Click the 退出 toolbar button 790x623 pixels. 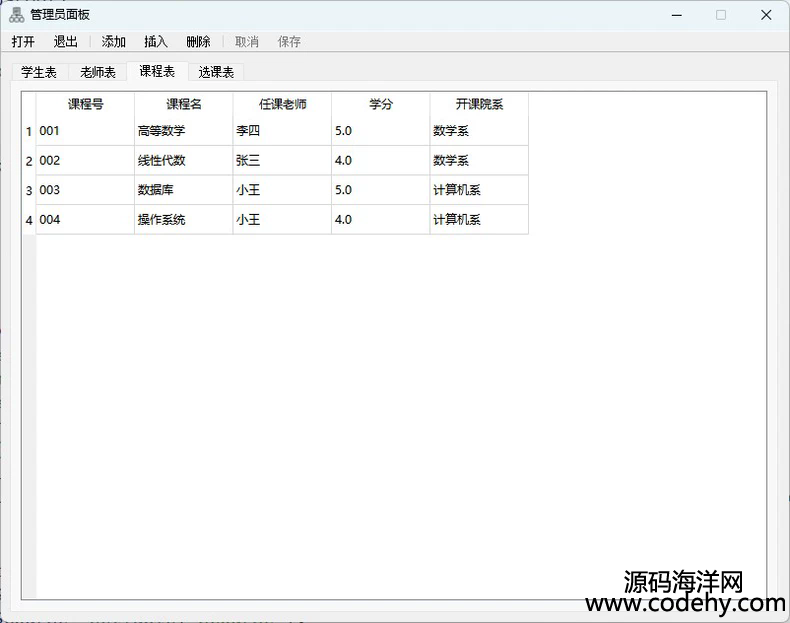65,41
